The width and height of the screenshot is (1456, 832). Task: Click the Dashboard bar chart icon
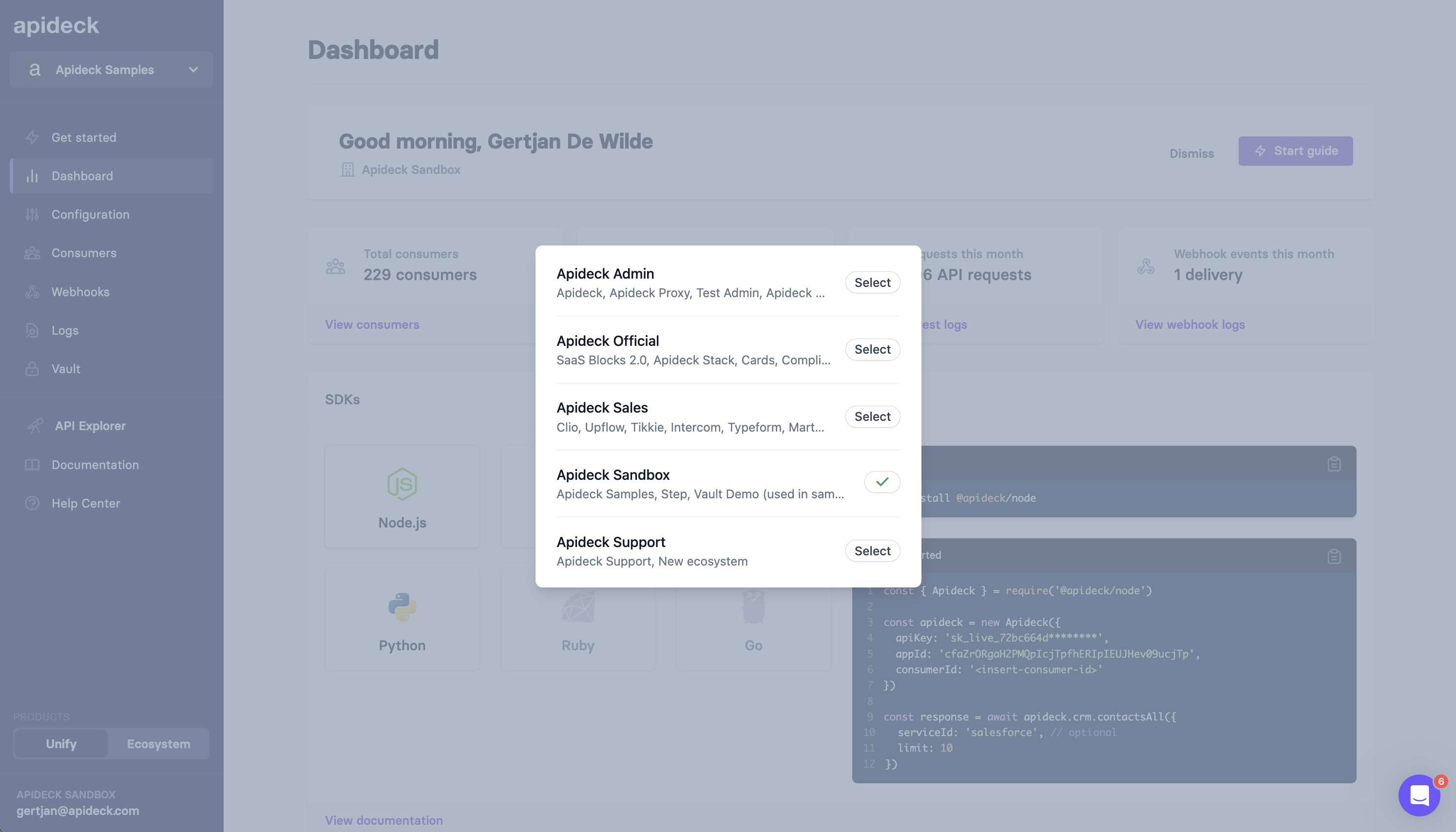(32, 176)
